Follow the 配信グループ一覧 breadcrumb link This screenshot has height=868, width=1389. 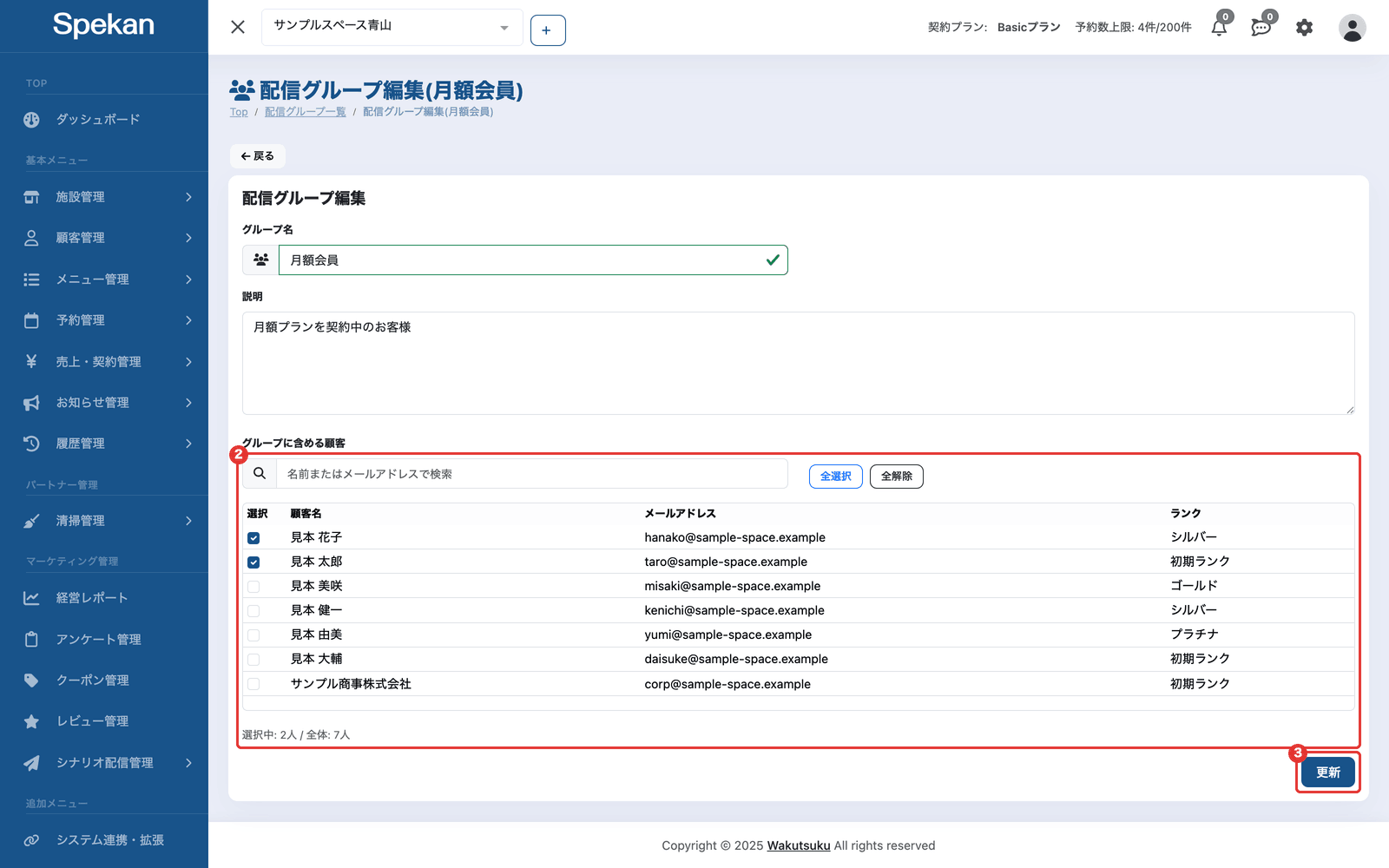(x=306, y=112)
